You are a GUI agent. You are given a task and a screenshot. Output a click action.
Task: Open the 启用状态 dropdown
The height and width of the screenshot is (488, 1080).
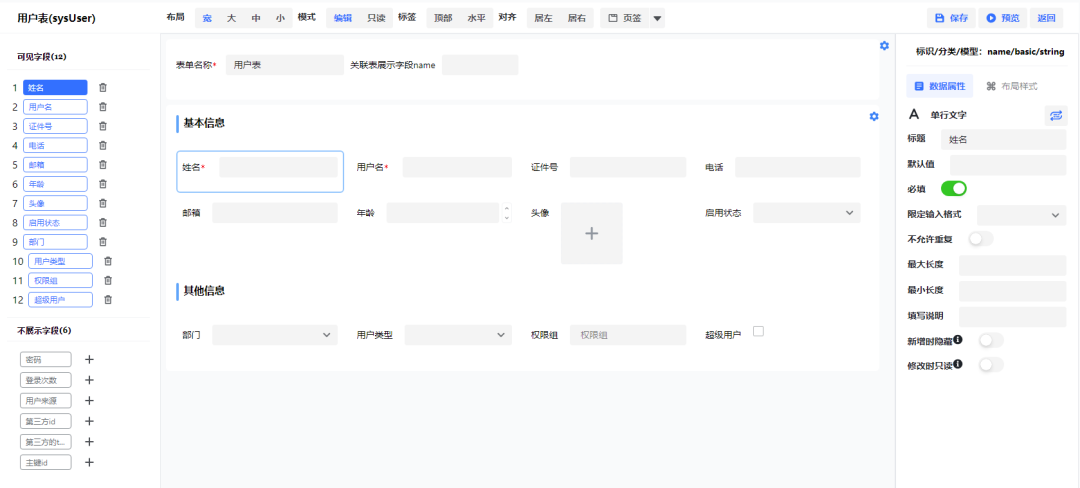(x=806, y=213)
